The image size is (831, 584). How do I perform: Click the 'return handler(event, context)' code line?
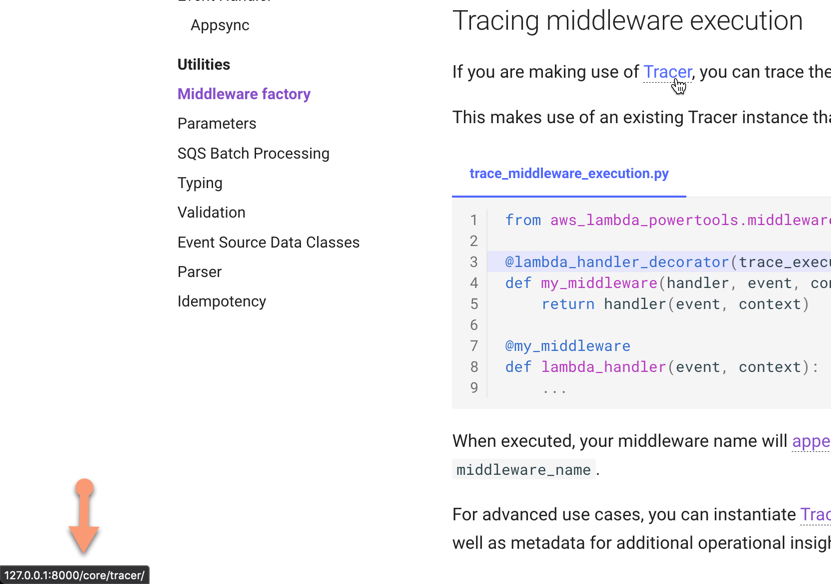675,304
